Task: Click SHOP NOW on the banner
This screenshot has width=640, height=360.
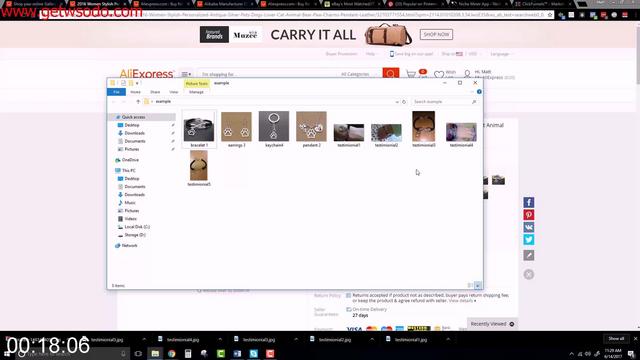Action: click(436, 34)
